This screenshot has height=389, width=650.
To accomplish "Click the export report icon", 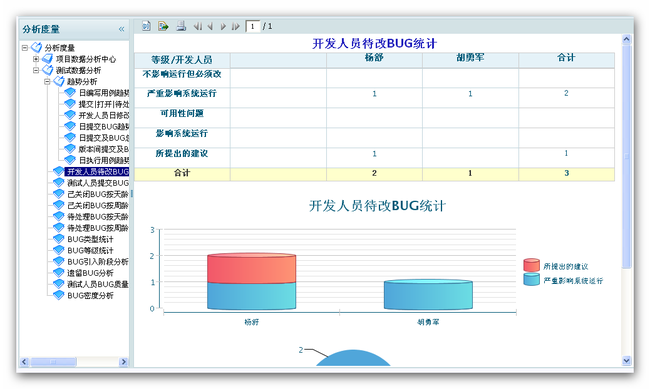I will (163, 26).
